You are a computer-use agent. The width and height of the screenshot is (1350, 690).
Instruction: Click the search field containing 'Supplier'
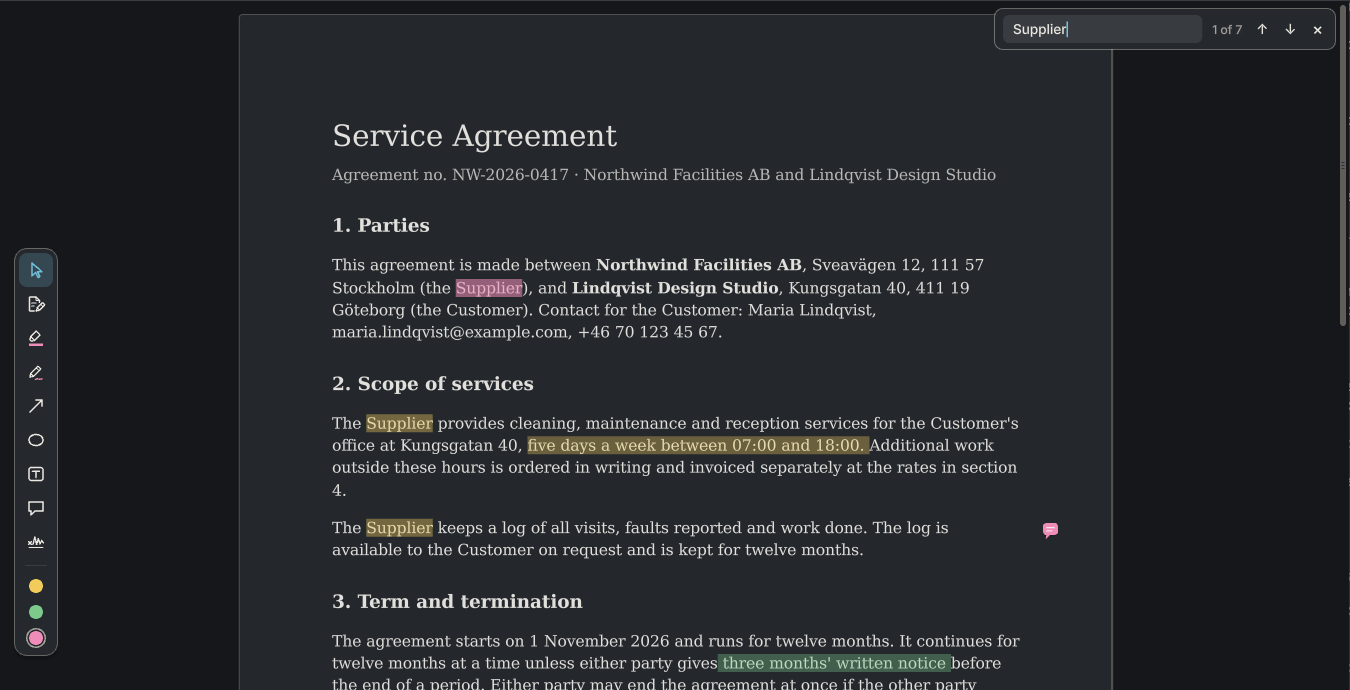pyautogui.click(x=1102, y=29)
